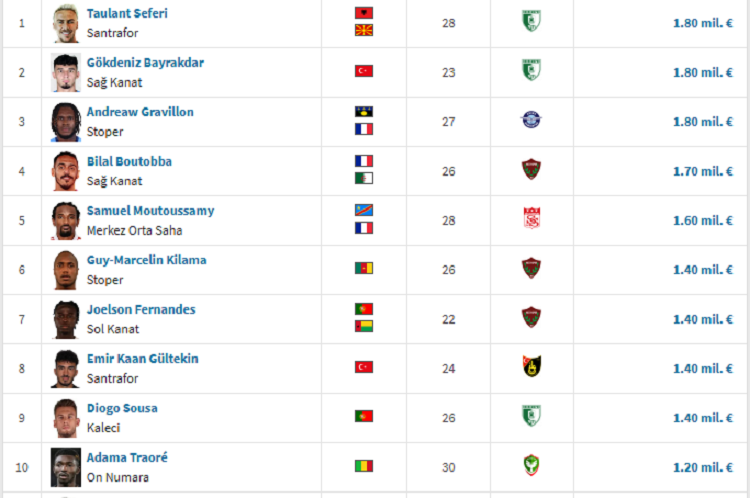The image size is (750, 498).
Task: Open club crest in Adama Traoré's row
Action: point(531,465)
